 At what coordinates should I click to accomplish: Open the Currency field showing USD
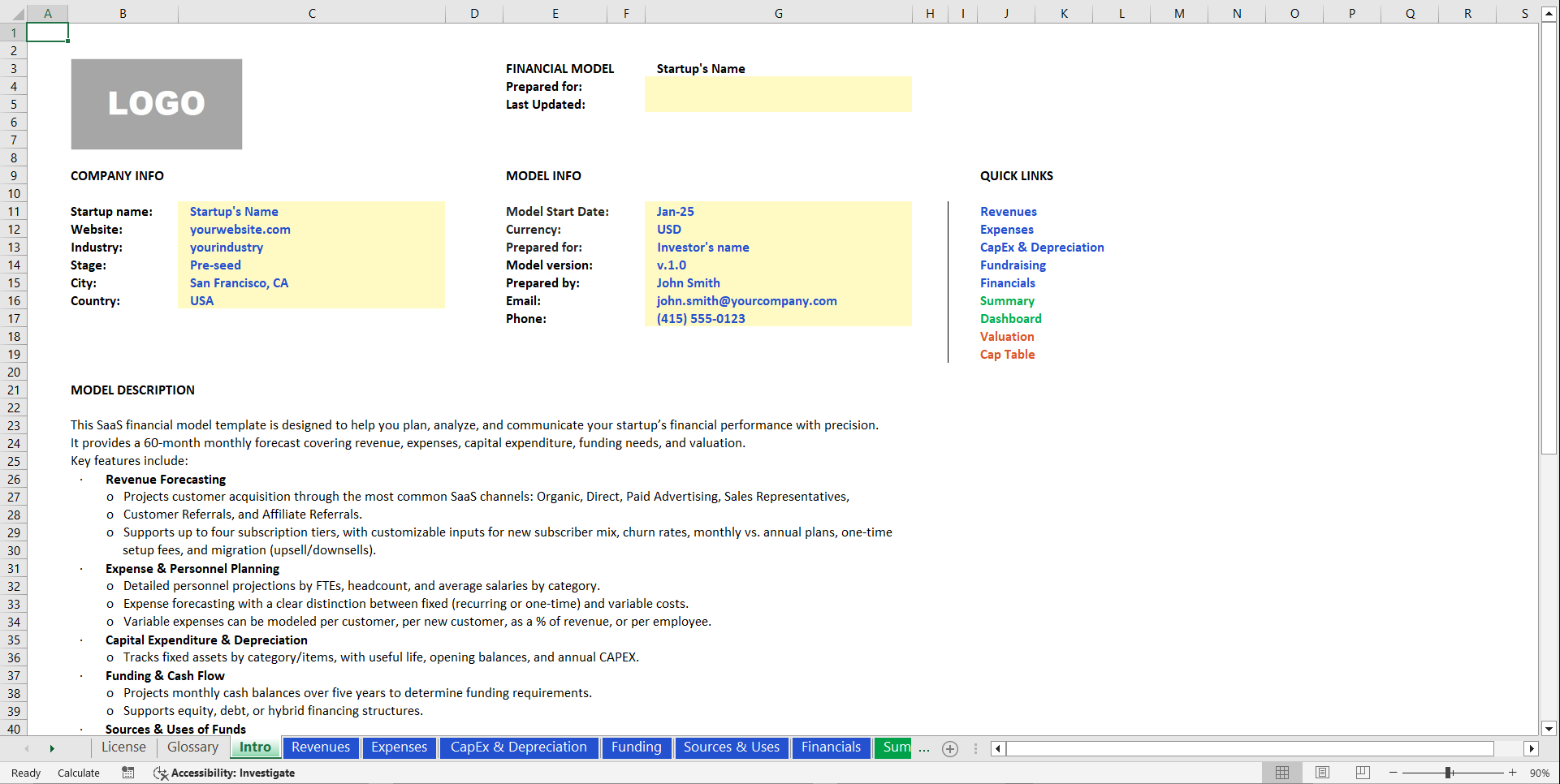click(668, 229)
